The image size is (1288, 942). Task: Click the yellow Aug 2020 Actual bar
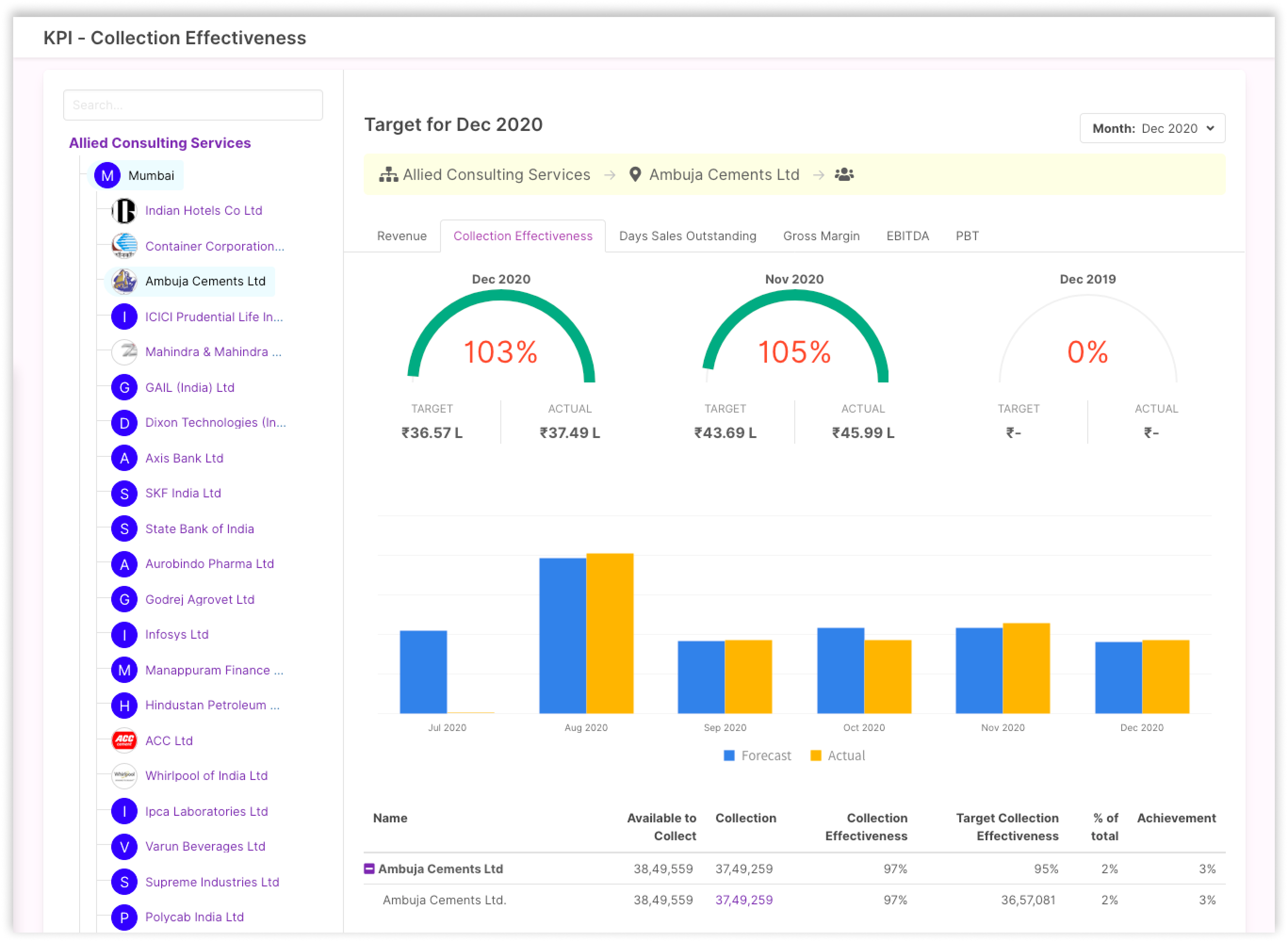pos(610,633)
